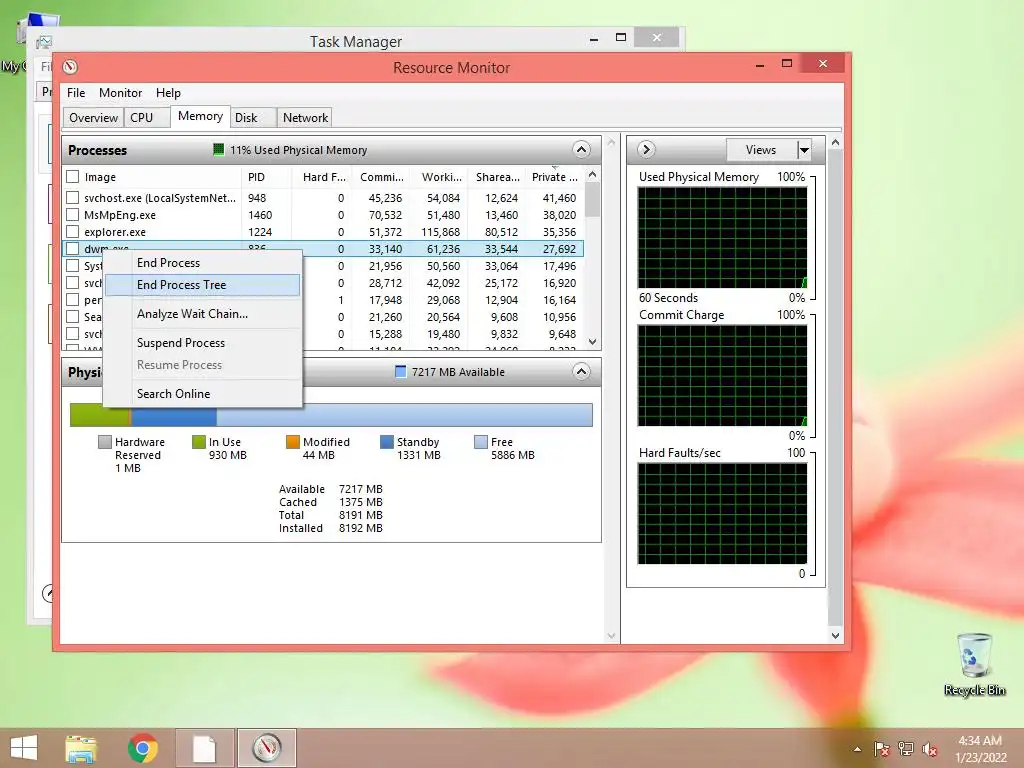This screenshot has height=768, width=1024.
Task: Open the File menu
Action: tap(76, 93)
